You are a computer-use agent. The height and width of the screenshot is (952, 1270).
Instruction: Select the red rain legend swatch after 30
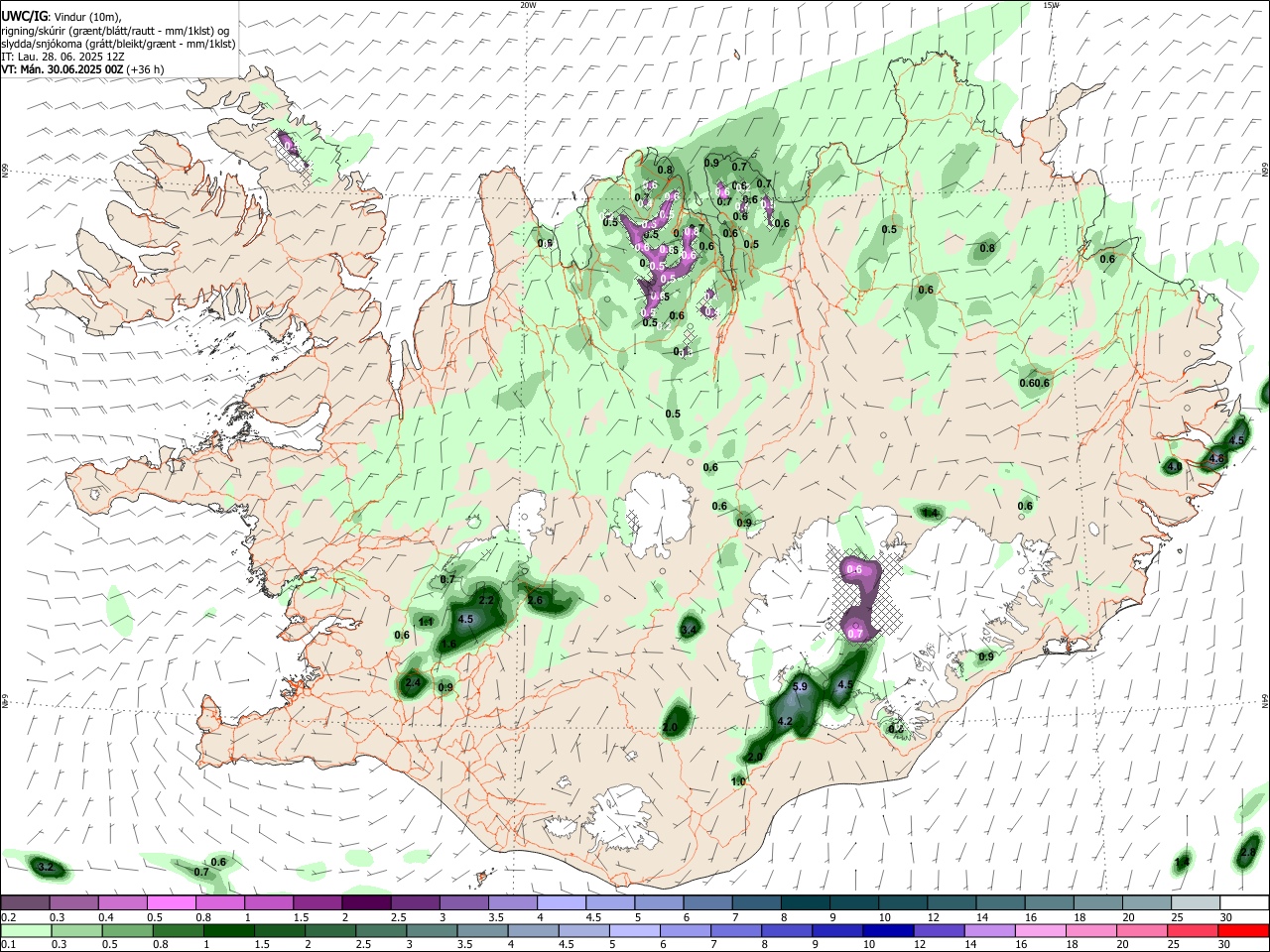[1245, 930]
